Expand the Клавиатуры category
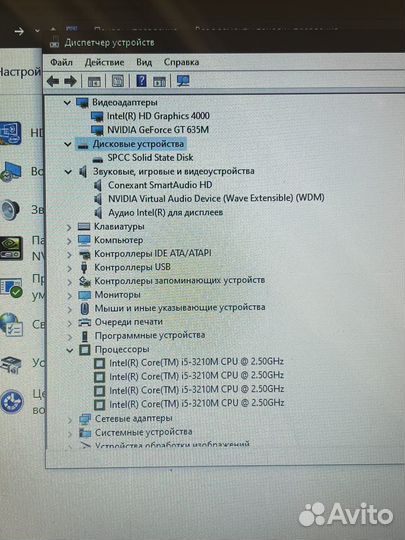405x540 pixels. (69, 227)
